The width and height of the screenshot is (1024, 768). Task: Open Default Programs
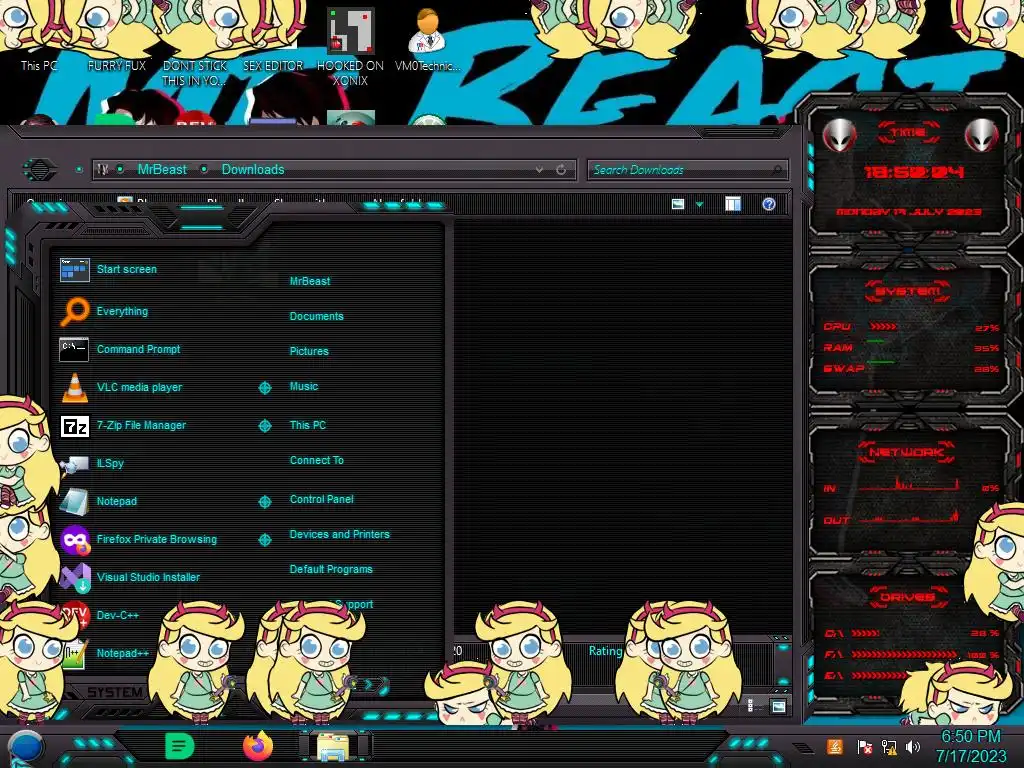[x=331, y=569]
